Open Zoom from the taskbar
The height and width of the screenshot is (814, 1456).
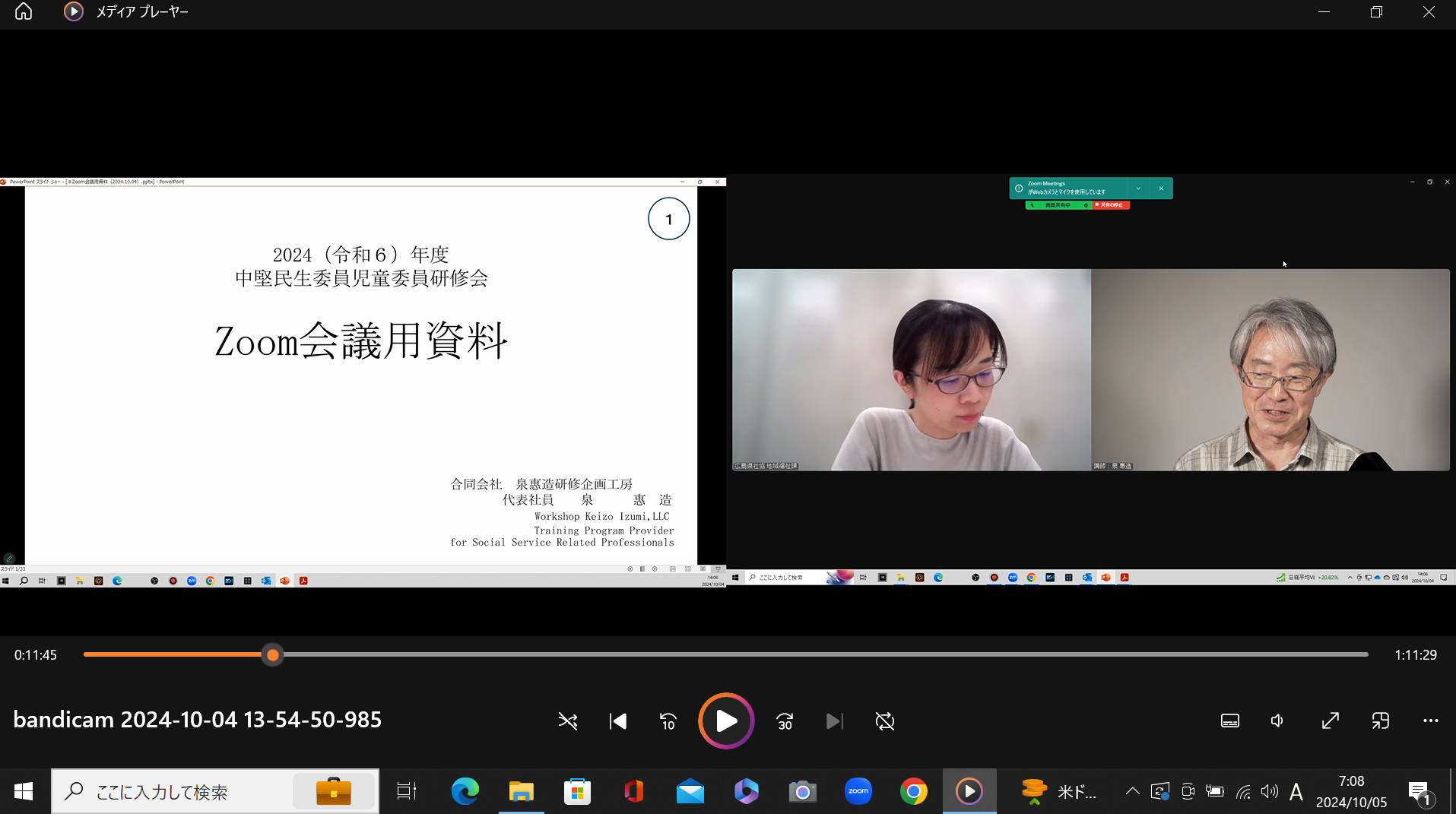coord(858,791)
